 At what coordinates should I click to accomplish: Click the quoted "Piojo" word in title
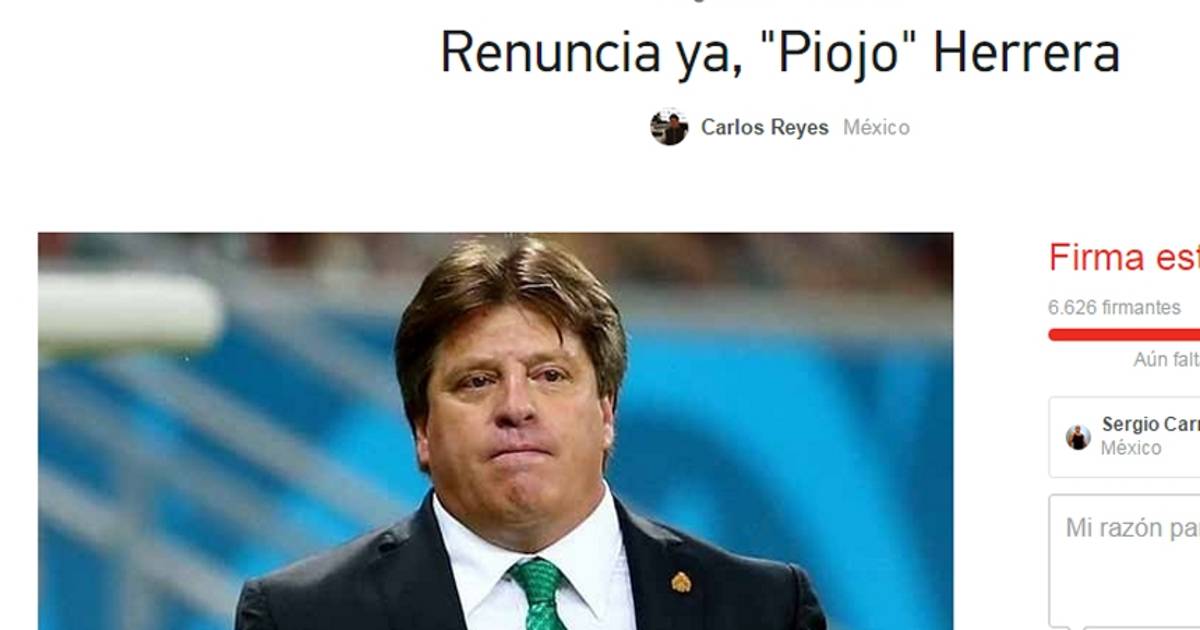[836, 54]
